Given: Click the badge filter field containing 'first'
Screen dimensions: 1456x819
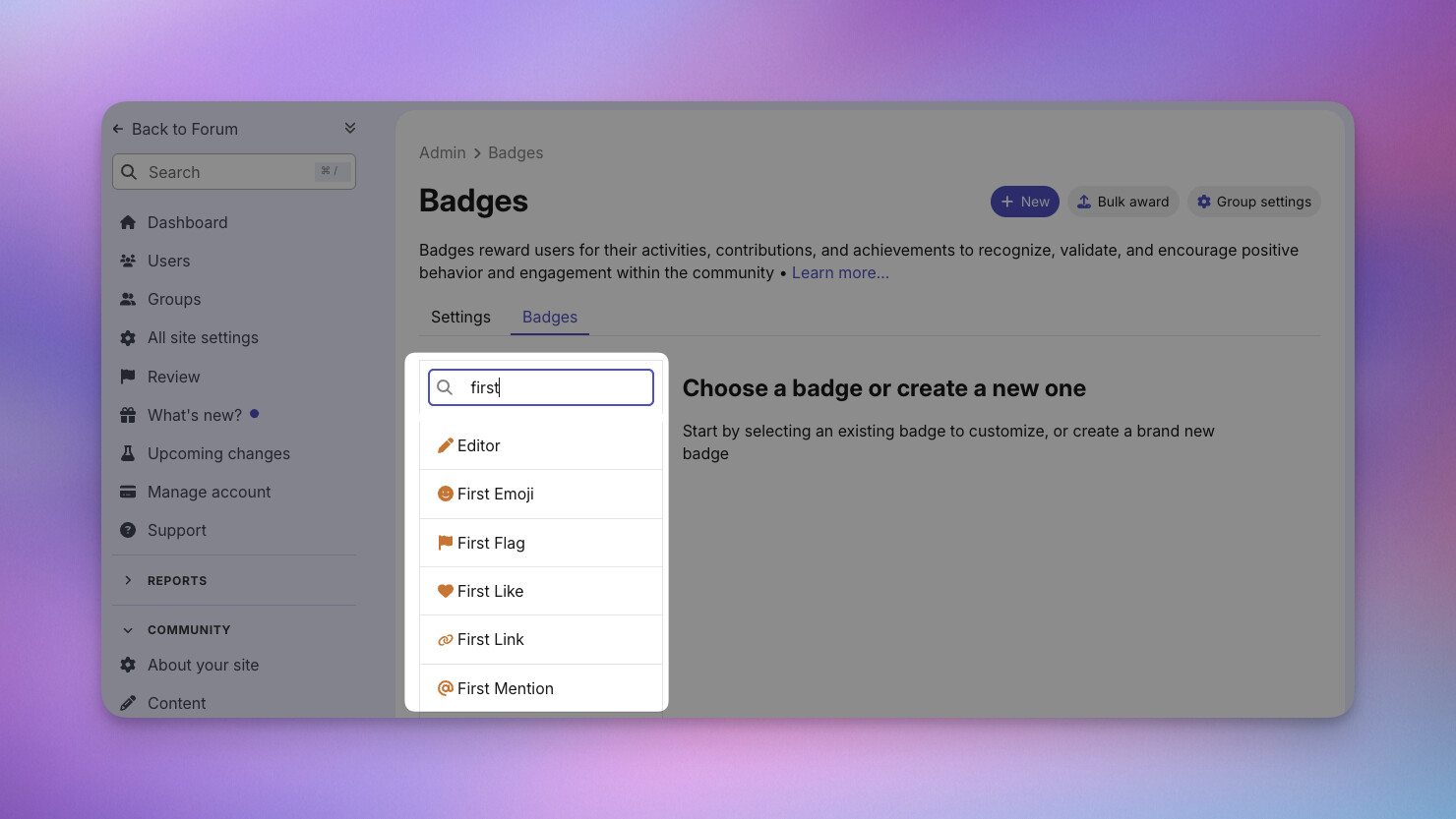Looking at the screenshot, I should pyautogui.click(x=541, y=387).
